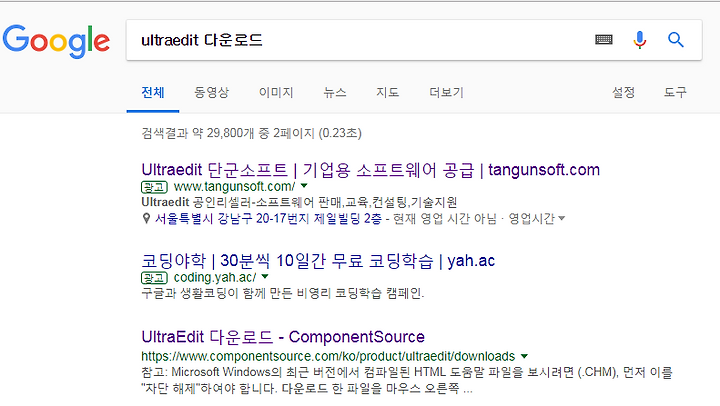The height and width of the screenshot is (406, 720).
Task: Click the map pin icon by the Seoul address
Action: (146, 219)
